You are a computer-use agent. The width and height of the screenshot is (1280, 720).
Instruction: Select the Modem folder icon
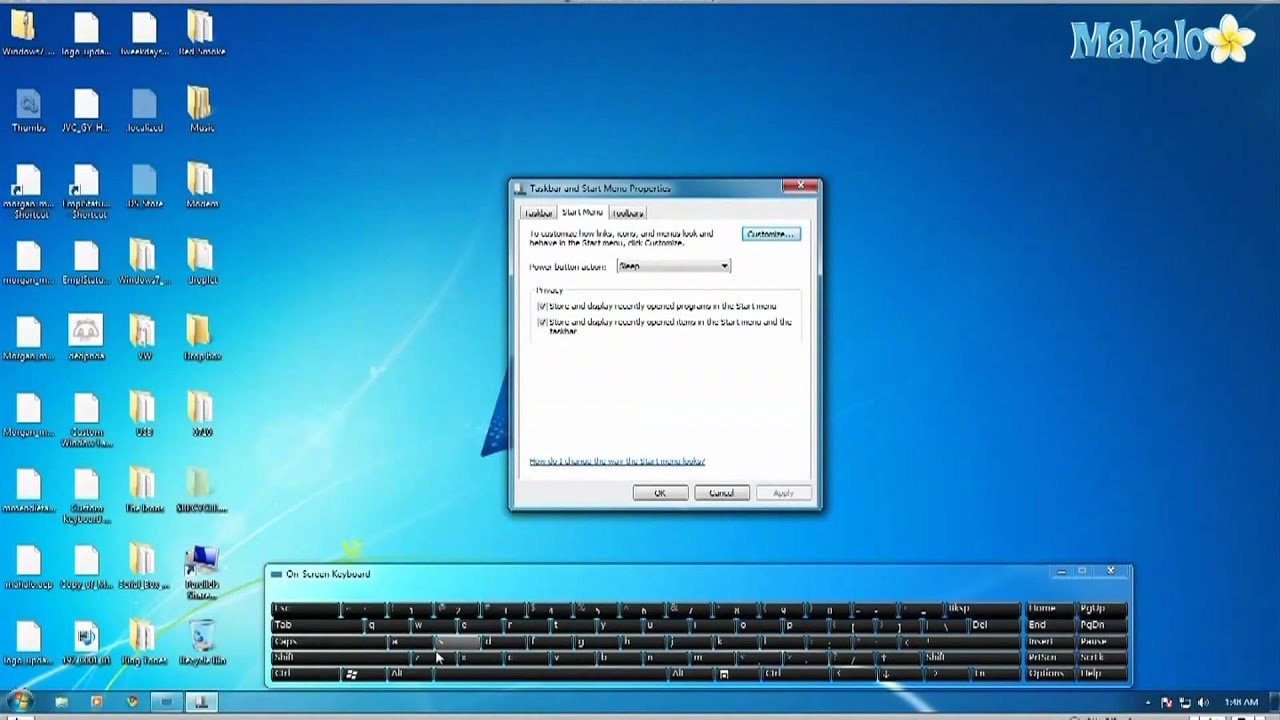[x=201, y=185]
